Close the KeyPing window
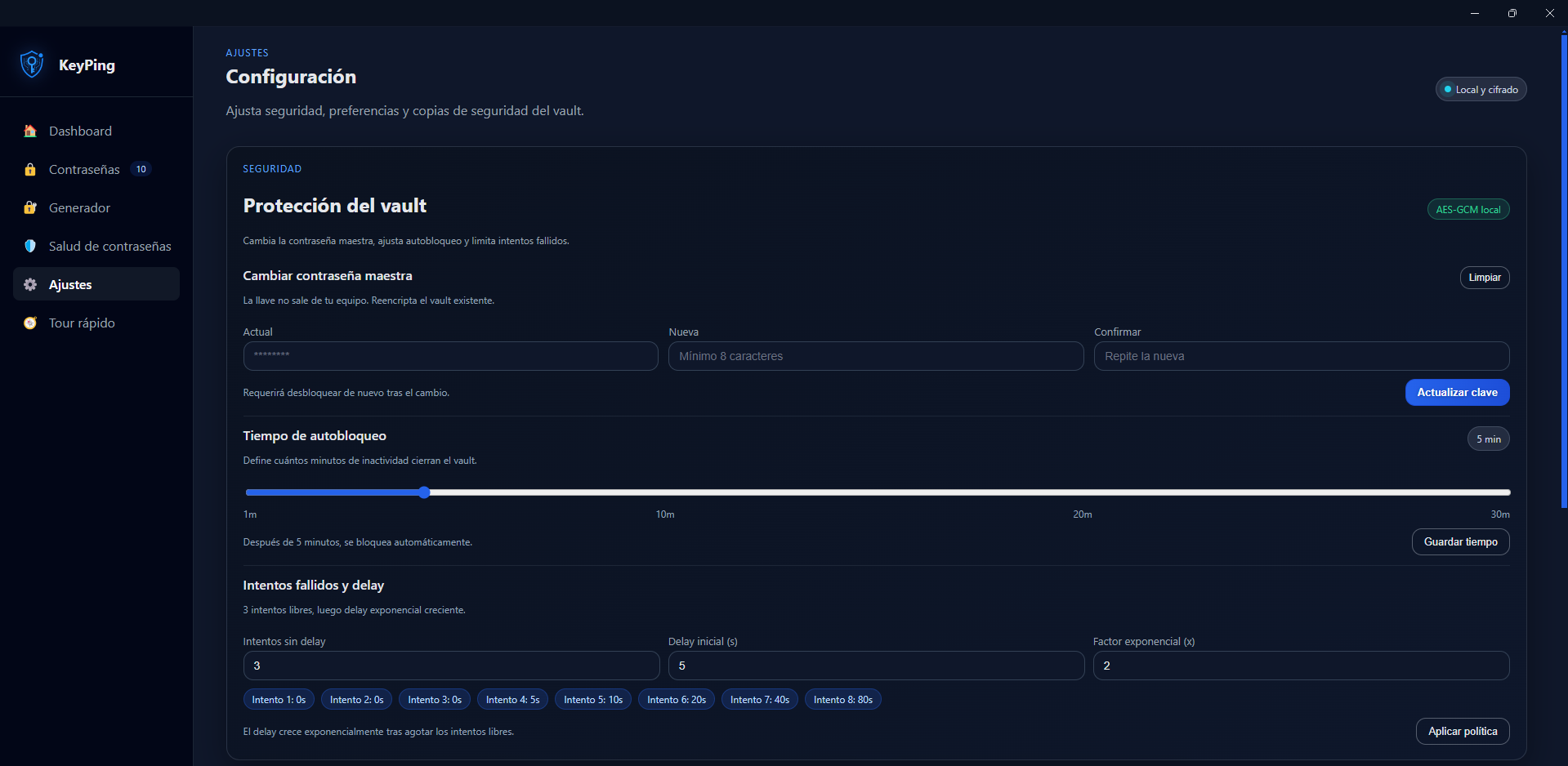The width and height of the screenshot is (1568, 766). coord(1549,13)
